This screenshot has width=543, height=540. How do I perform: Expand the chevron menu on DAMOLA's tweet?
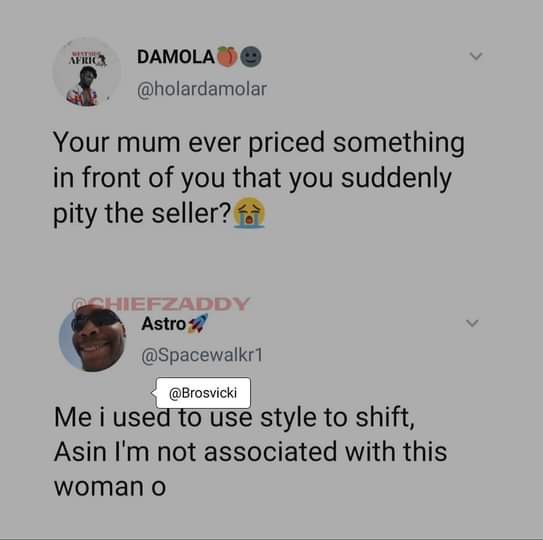click(476, 56)
